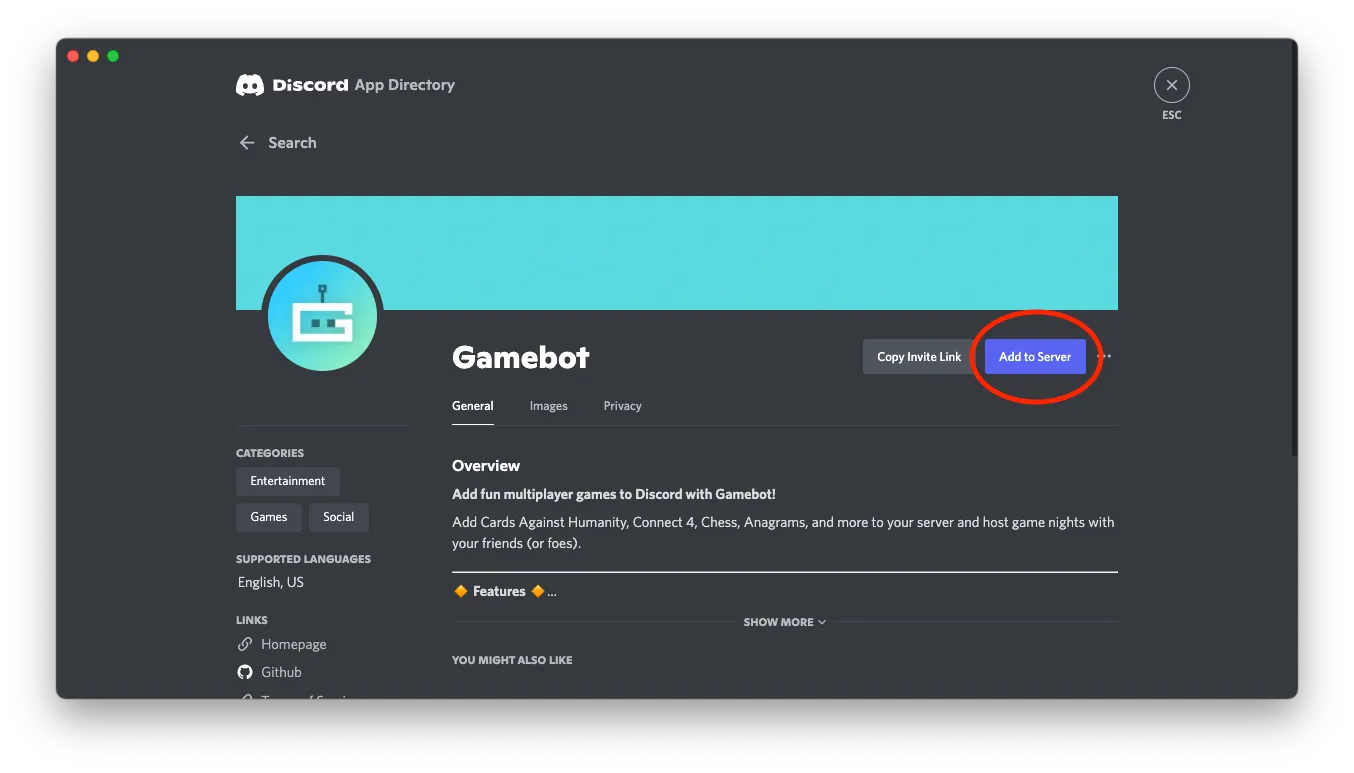The image size is (1354, 773).
Task: Open the Github link
Action: point(282,673)
